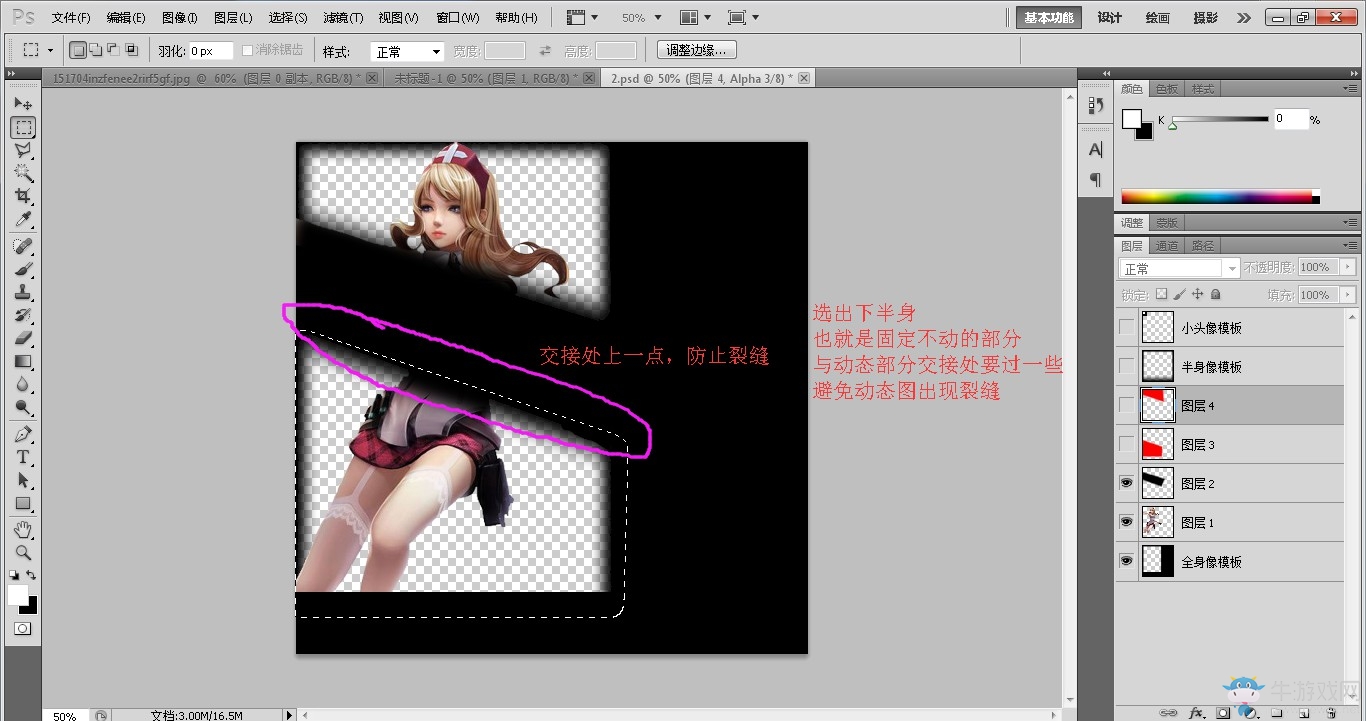
Task: Switch to the 设计 workspace
Action: (1110, 18)
